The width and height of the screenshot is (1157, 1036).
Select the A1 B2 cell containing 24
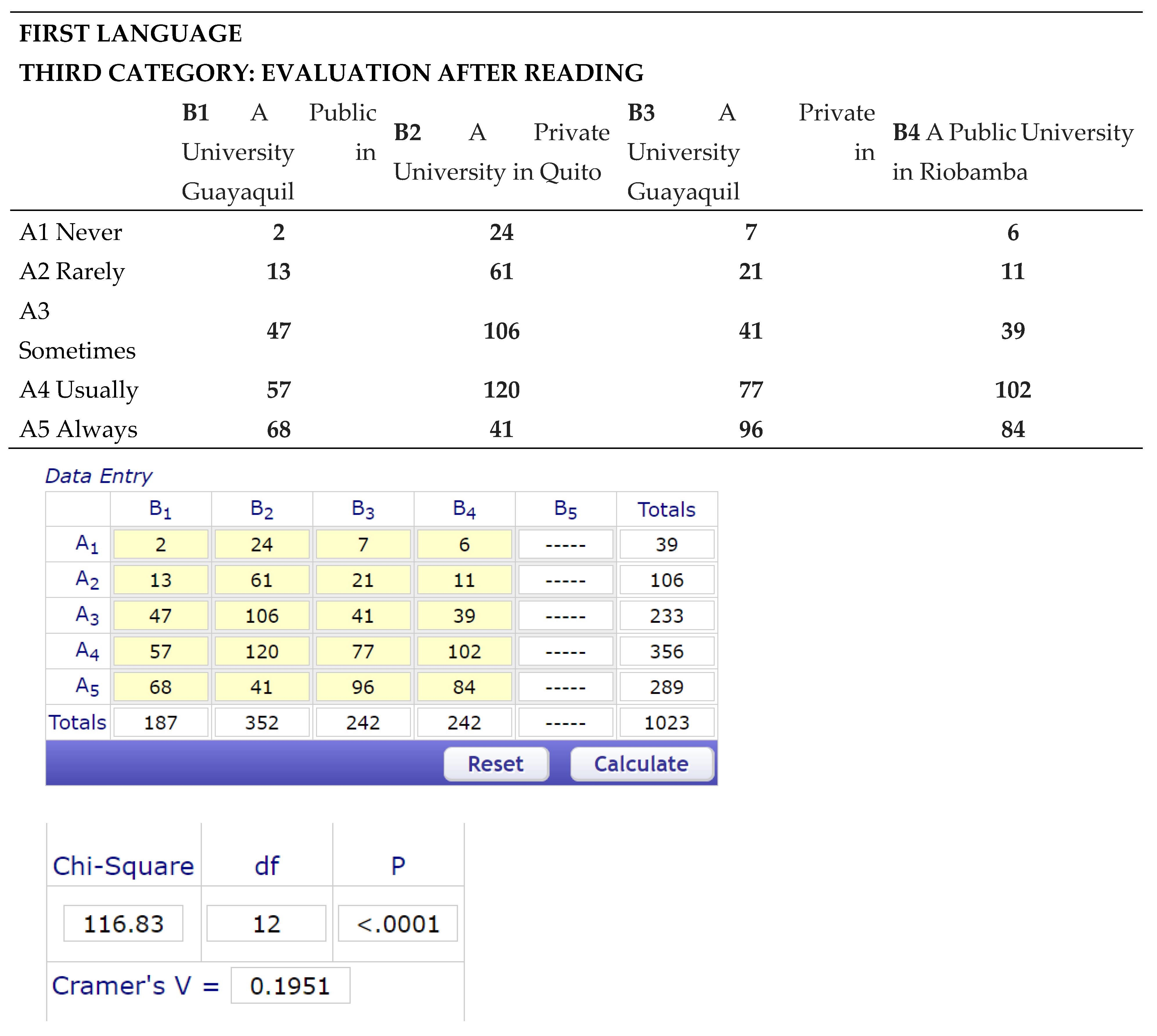click(x=261, y=544)
